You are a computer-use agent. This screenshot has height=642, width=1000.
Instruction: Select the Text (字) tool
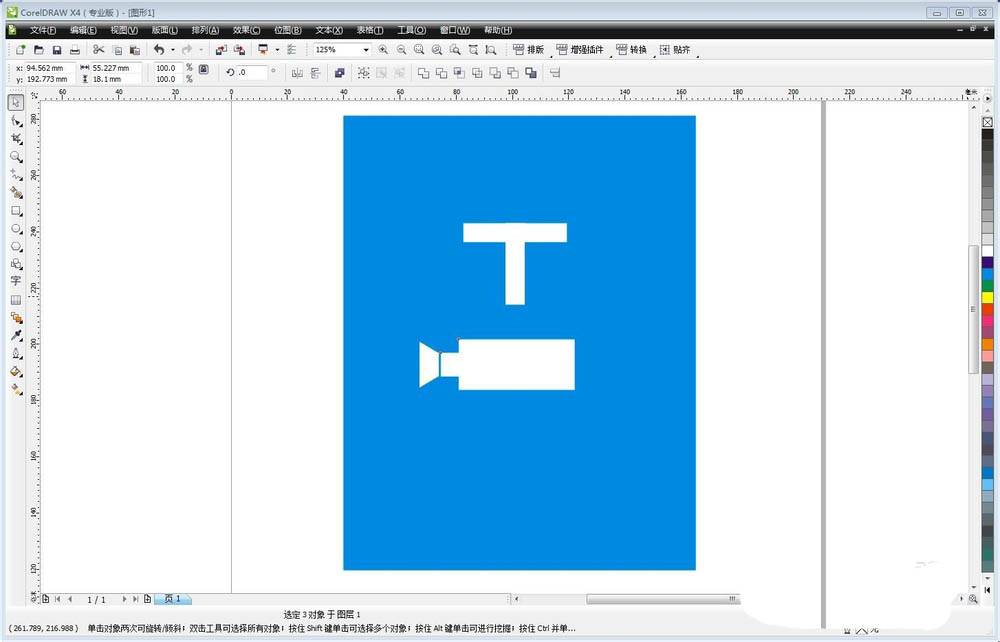point(16,282)
